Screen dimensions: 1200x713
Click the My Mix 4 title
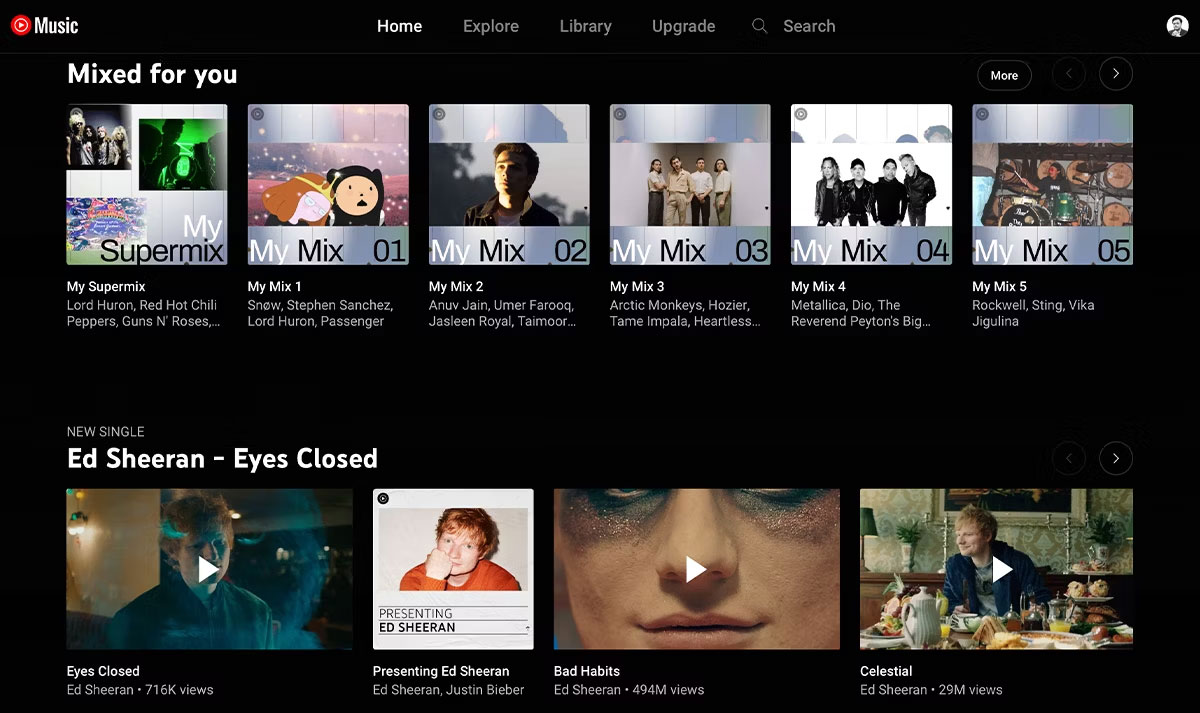818,286
